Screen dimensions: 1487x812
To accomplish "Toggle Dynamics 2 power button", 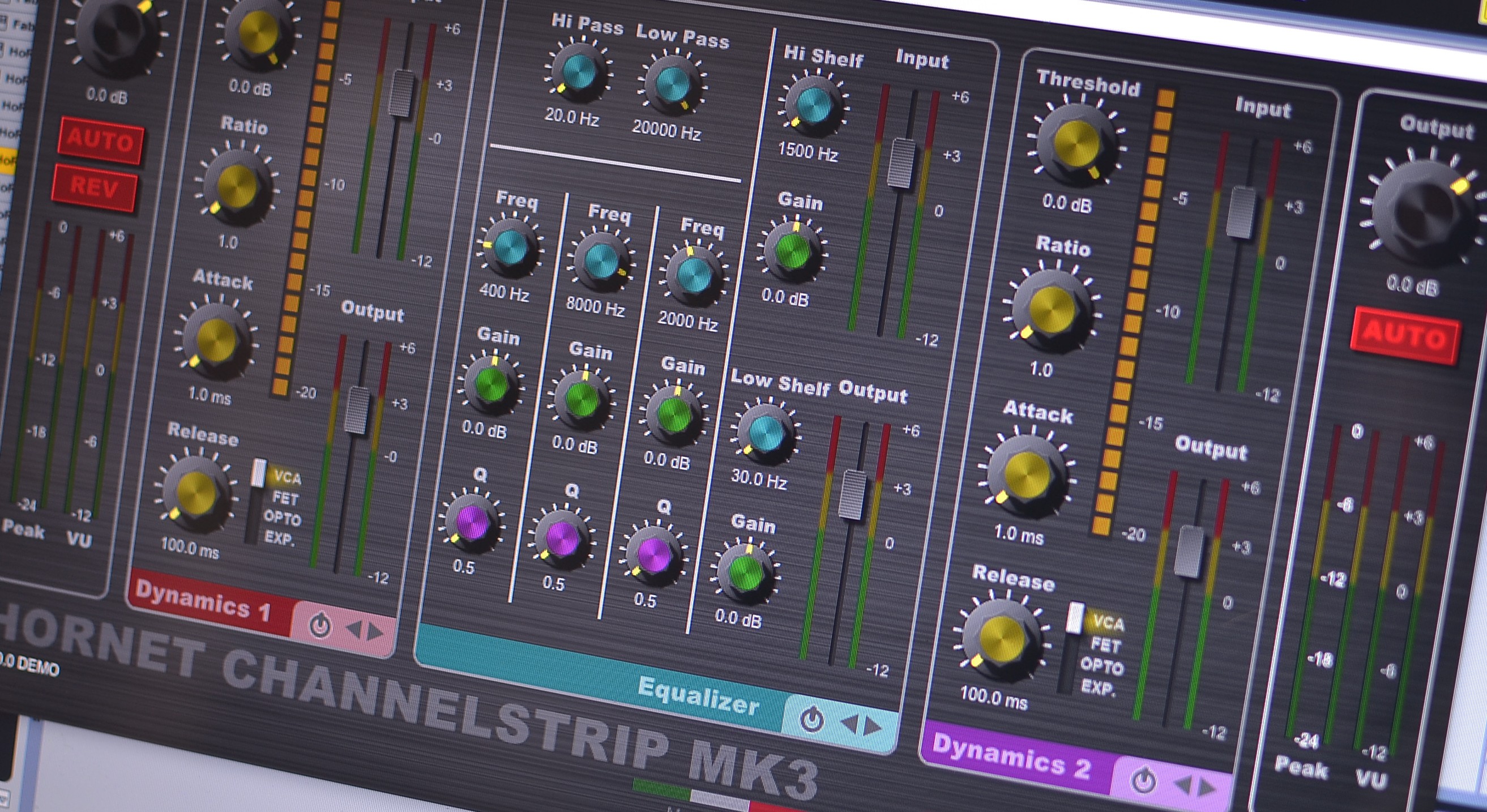I will tap(1143, 780).
